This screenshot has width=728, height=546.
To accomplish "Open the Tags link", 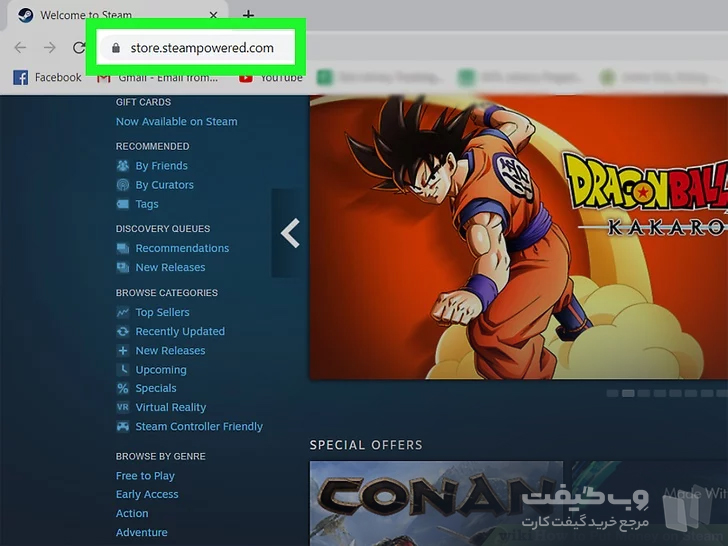I will pos(147,204).
